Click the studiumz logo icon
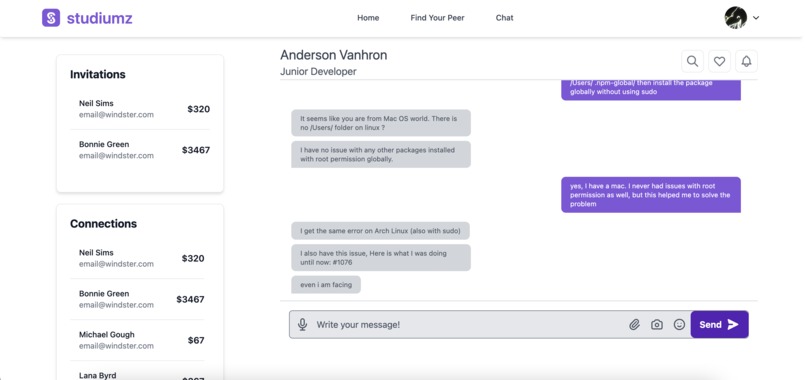 tap(51, 18)
